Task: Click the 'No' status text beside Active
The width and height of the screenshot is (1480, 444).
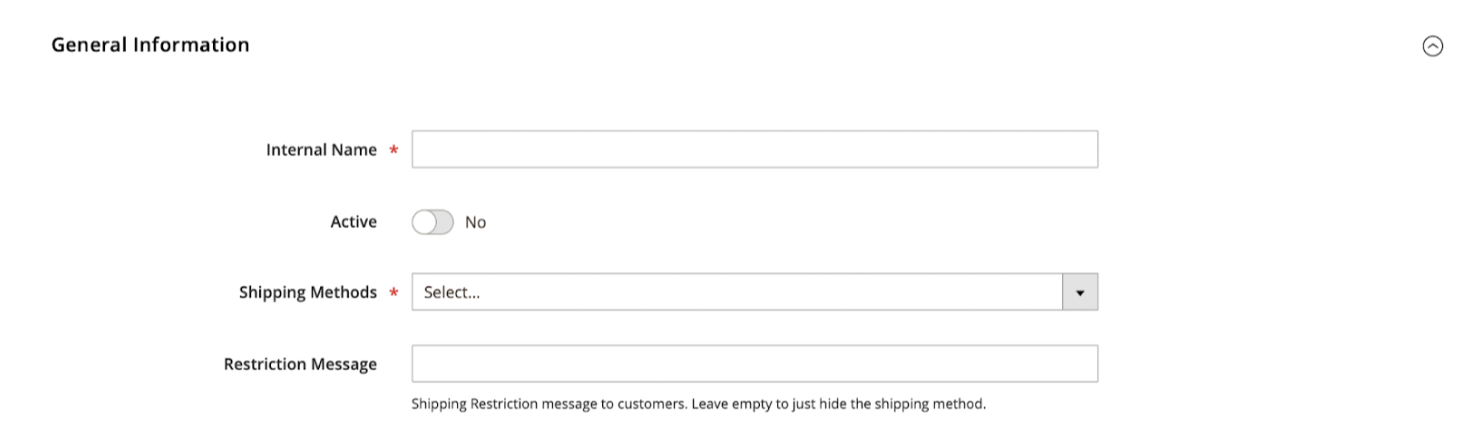Action: click(475, 222)
